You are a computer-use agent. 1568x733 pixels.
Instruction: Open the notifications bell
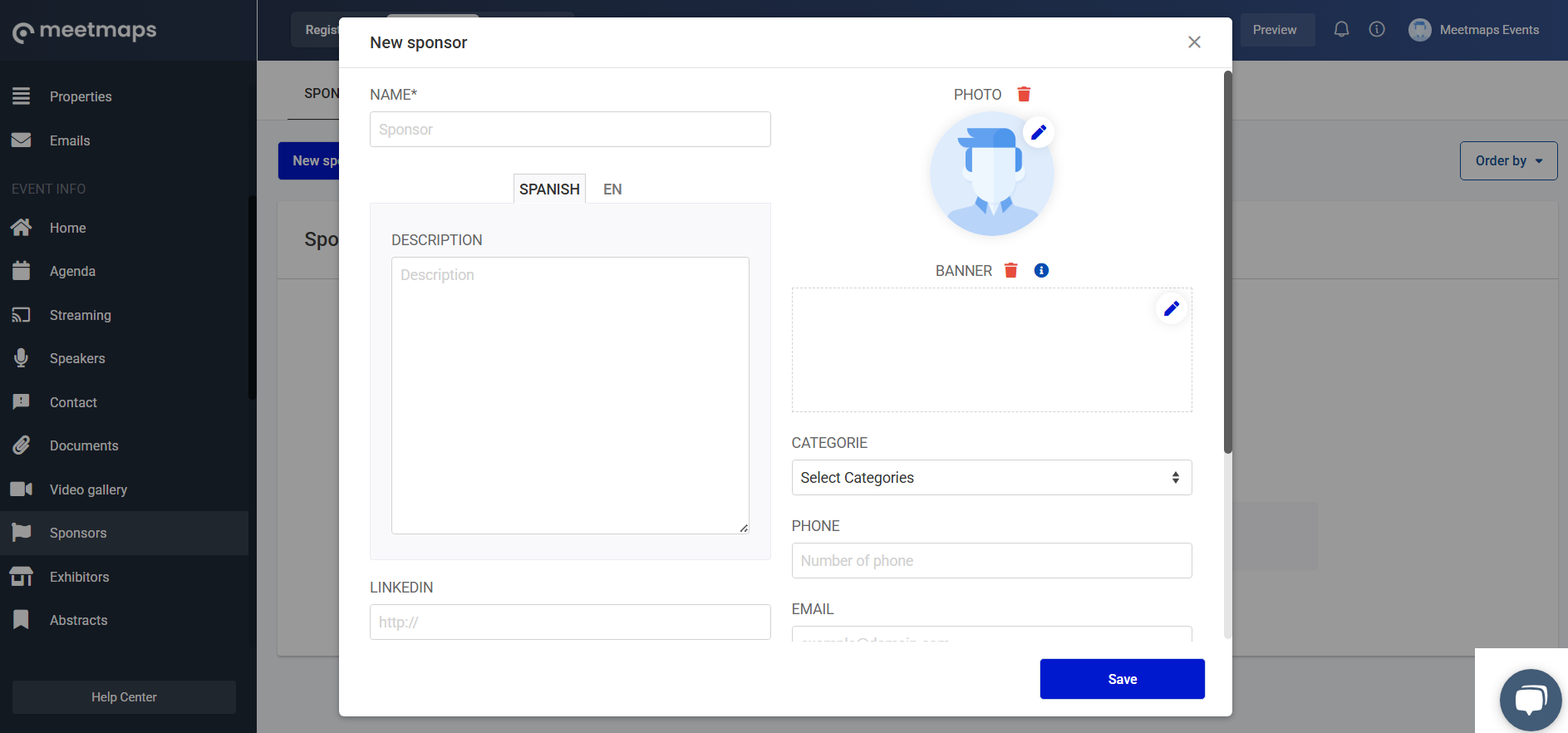pos(1341,30)
